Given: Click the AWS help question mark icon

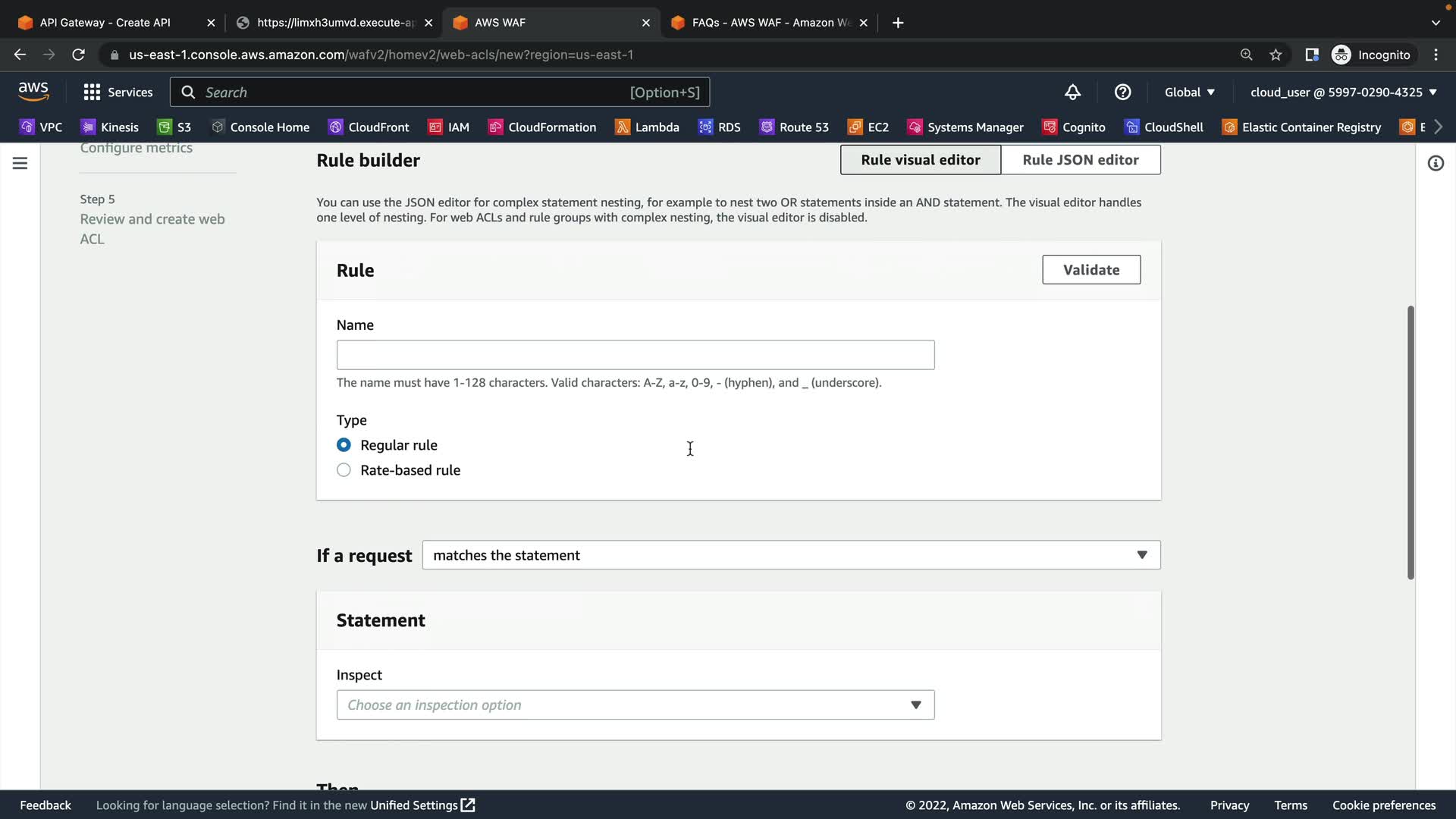Looking at the screenshot, I should pyautogui.click(x=1122, y=92).
